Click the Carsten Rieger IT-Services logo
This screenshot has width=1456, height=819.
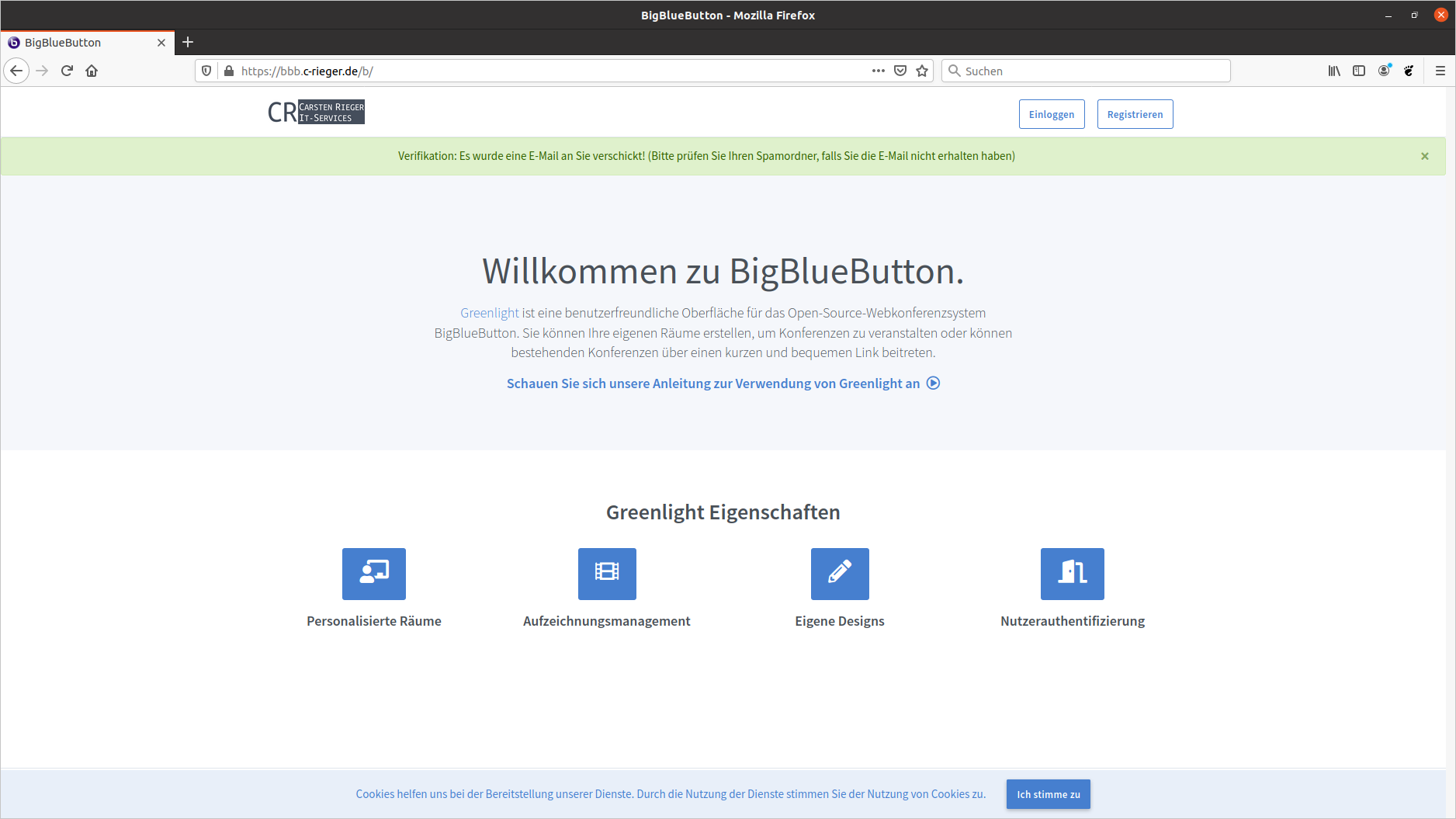tap(316, 112)
